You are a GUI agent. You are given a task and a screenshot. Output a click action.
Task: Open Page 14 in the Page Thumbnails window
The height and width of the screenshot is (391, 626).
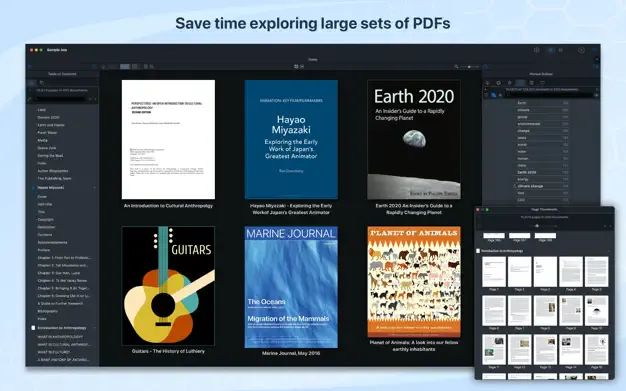pos(571,349)
